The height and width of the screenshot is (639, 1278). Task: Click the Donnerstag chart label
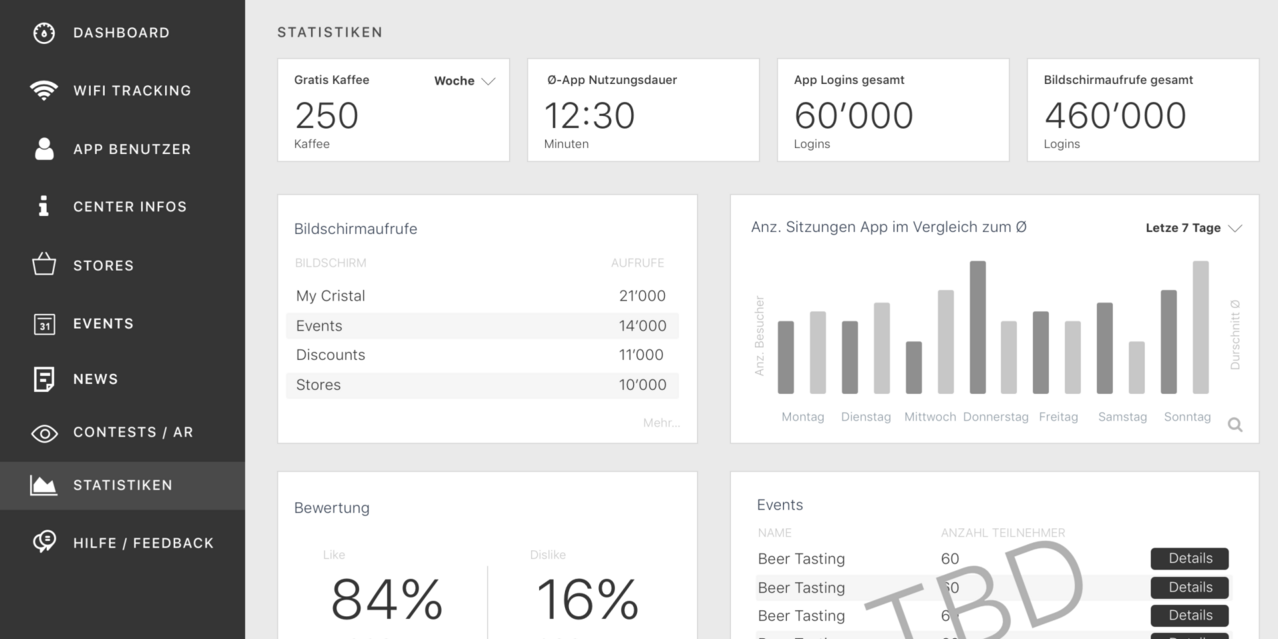996,417
